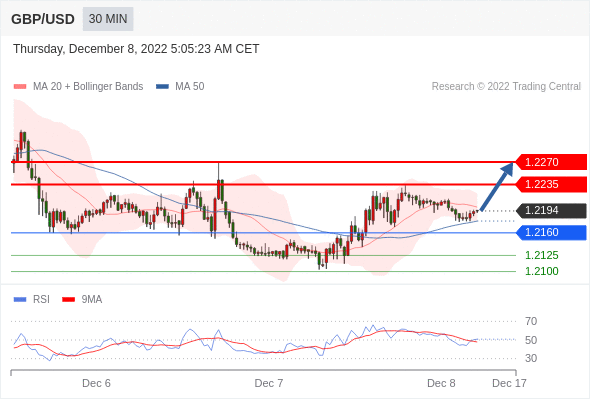590x400 pixels.
Task: Select the 1.2270 resistance price tag
Action: click(551, 162)
